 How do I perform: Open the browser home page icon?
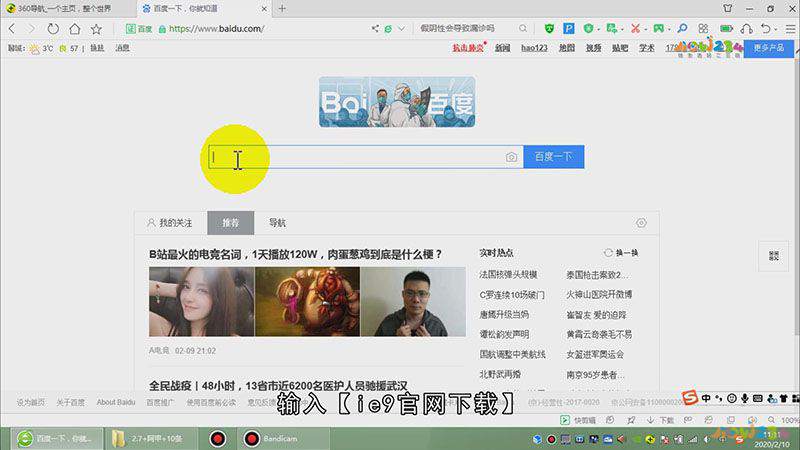tap(74, 29)
